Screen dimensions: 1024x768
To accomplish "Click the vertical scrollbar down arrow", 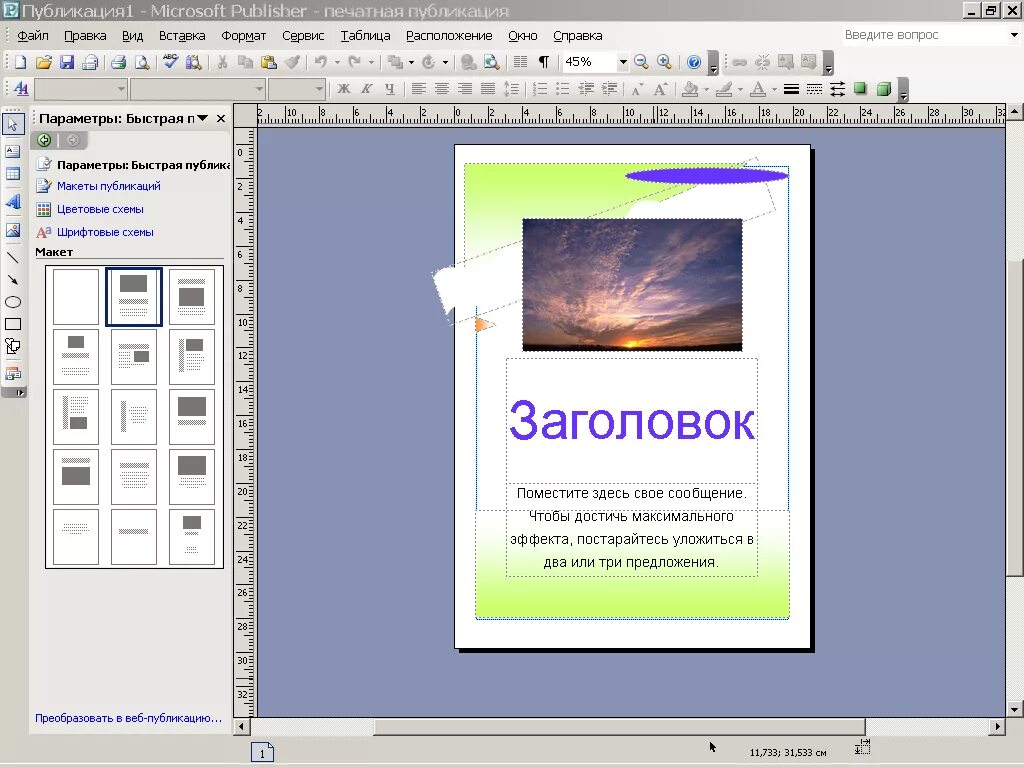I will click(1014, 709).
